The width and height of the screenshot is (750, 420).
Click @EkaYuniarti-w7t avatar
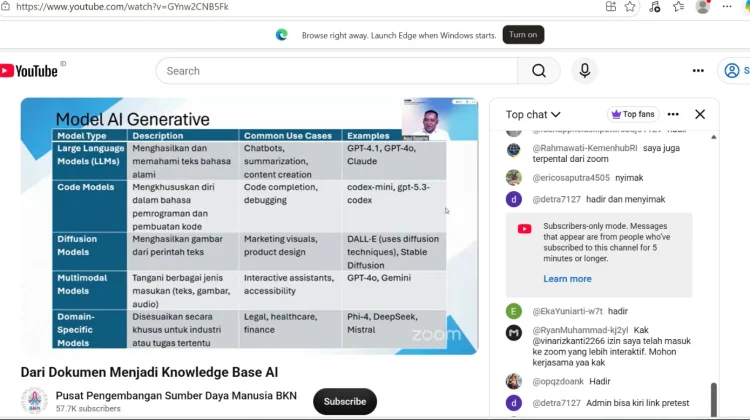[514, 311]
